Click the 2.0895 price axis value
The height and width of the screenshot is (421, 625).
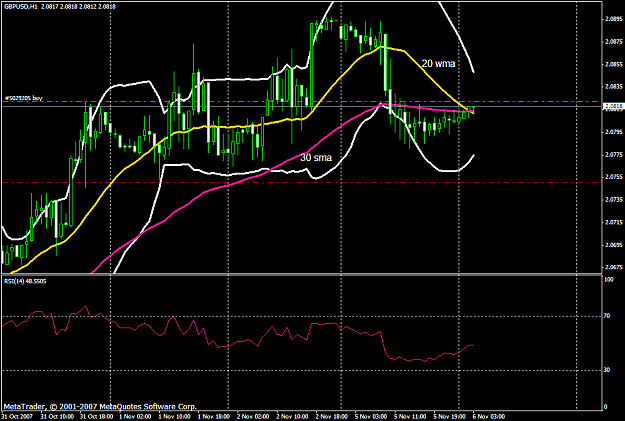pyautogui.click(x=613, y=19)
